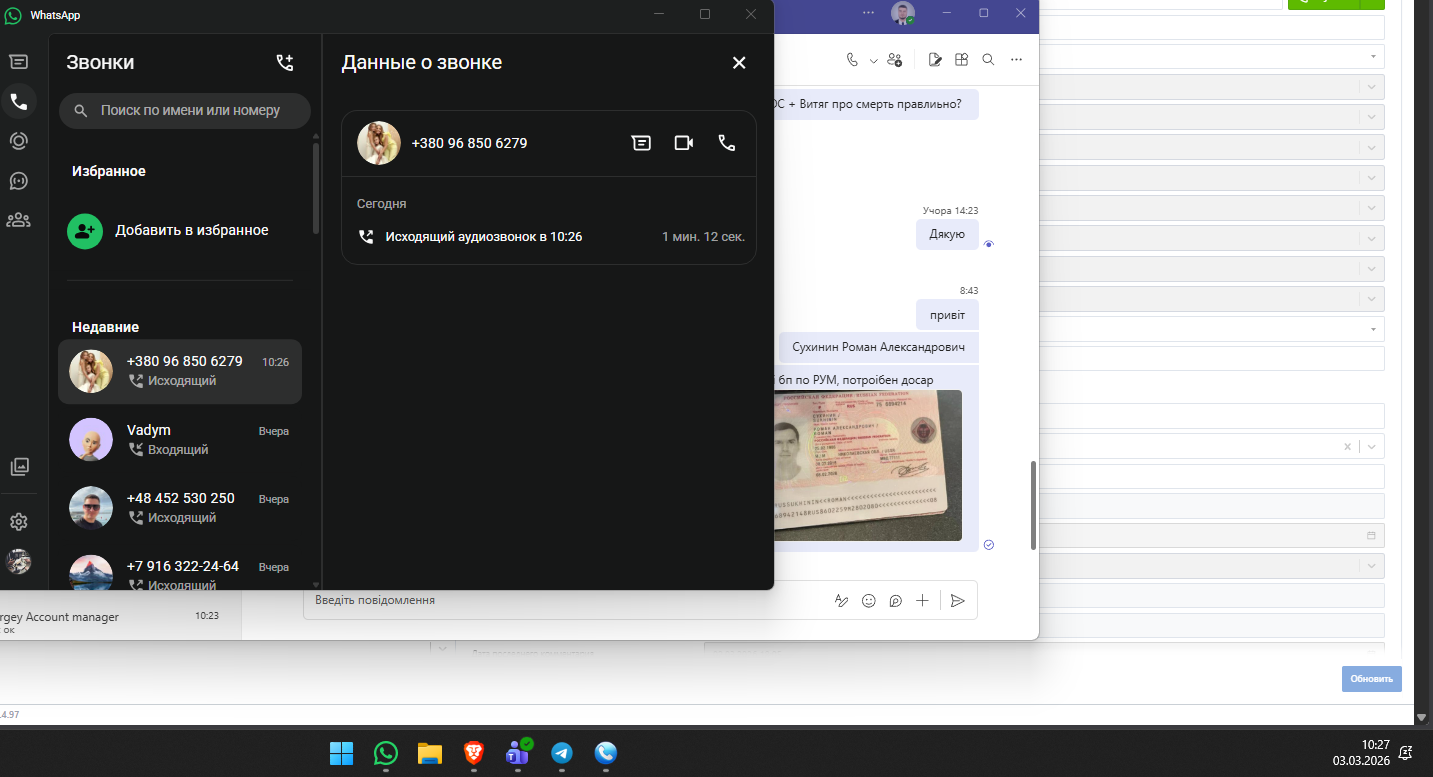1433x777 pixels.
Task: Open the compose note icon in Teams header
Action: 935,60
